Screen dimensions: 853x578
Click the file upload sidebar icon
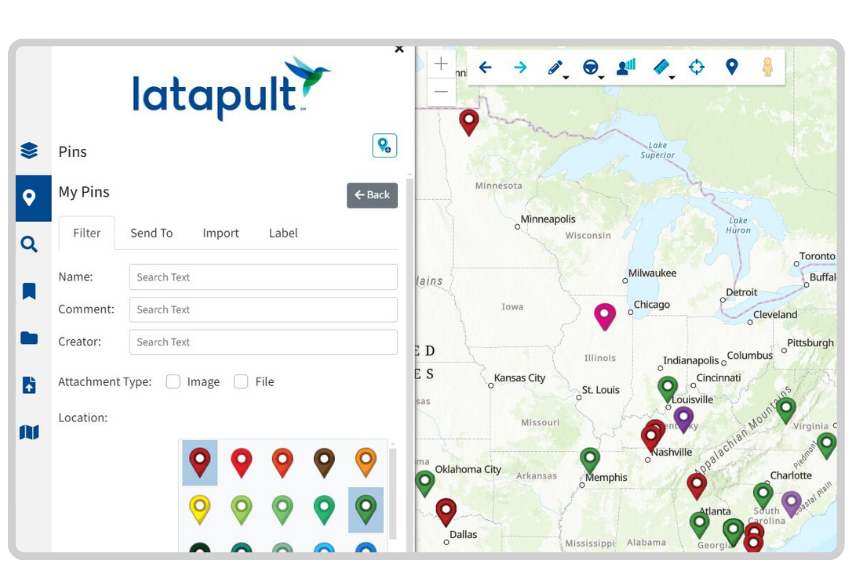29,385
